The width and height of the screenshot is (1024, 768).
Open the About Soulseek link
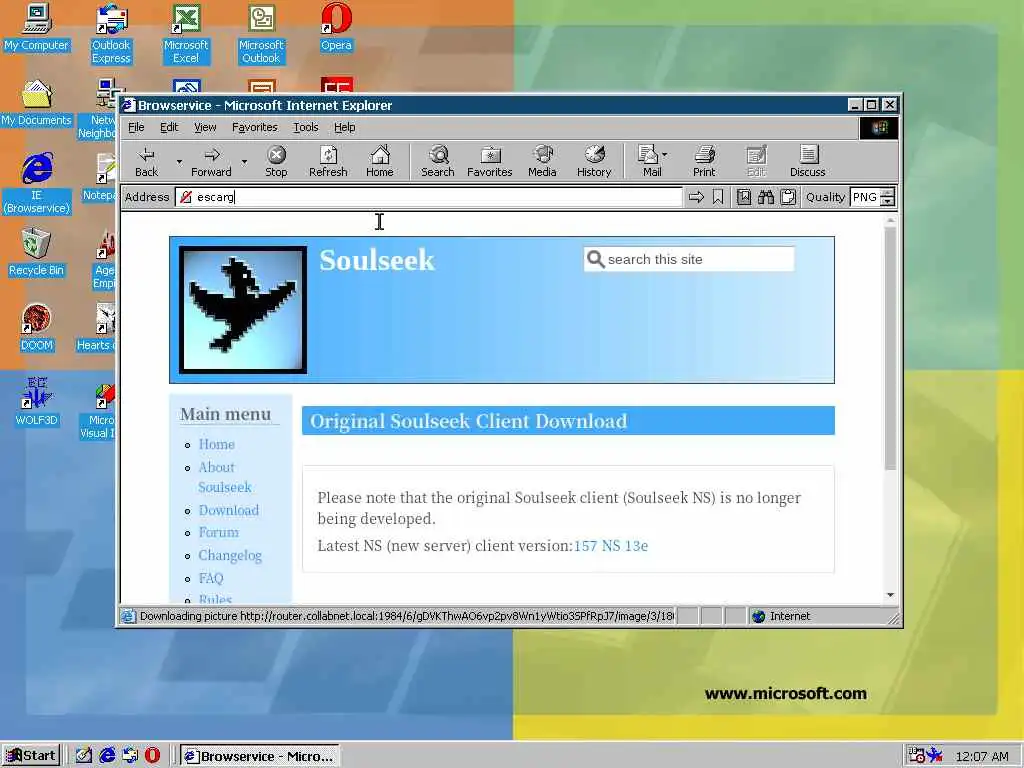click(225, 477)
